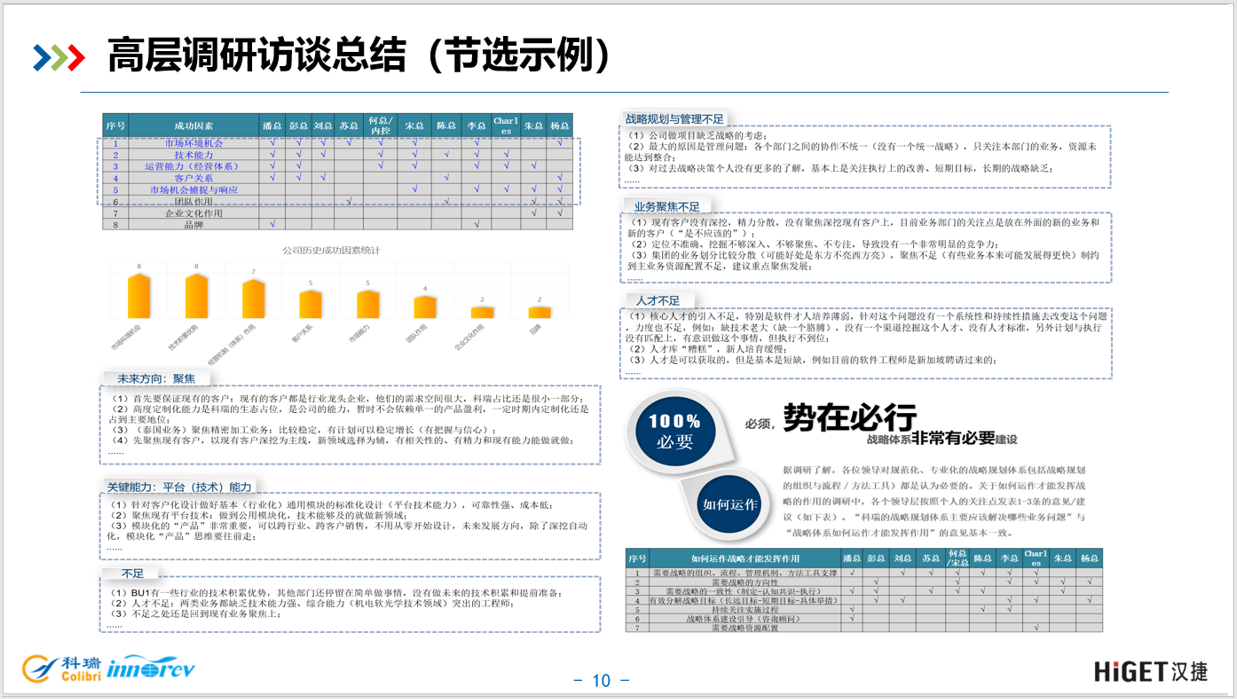Click the blue '100% 必要' circle
Image resolution: width=1237 pixels, height=699 pixels.
point(674,426)
